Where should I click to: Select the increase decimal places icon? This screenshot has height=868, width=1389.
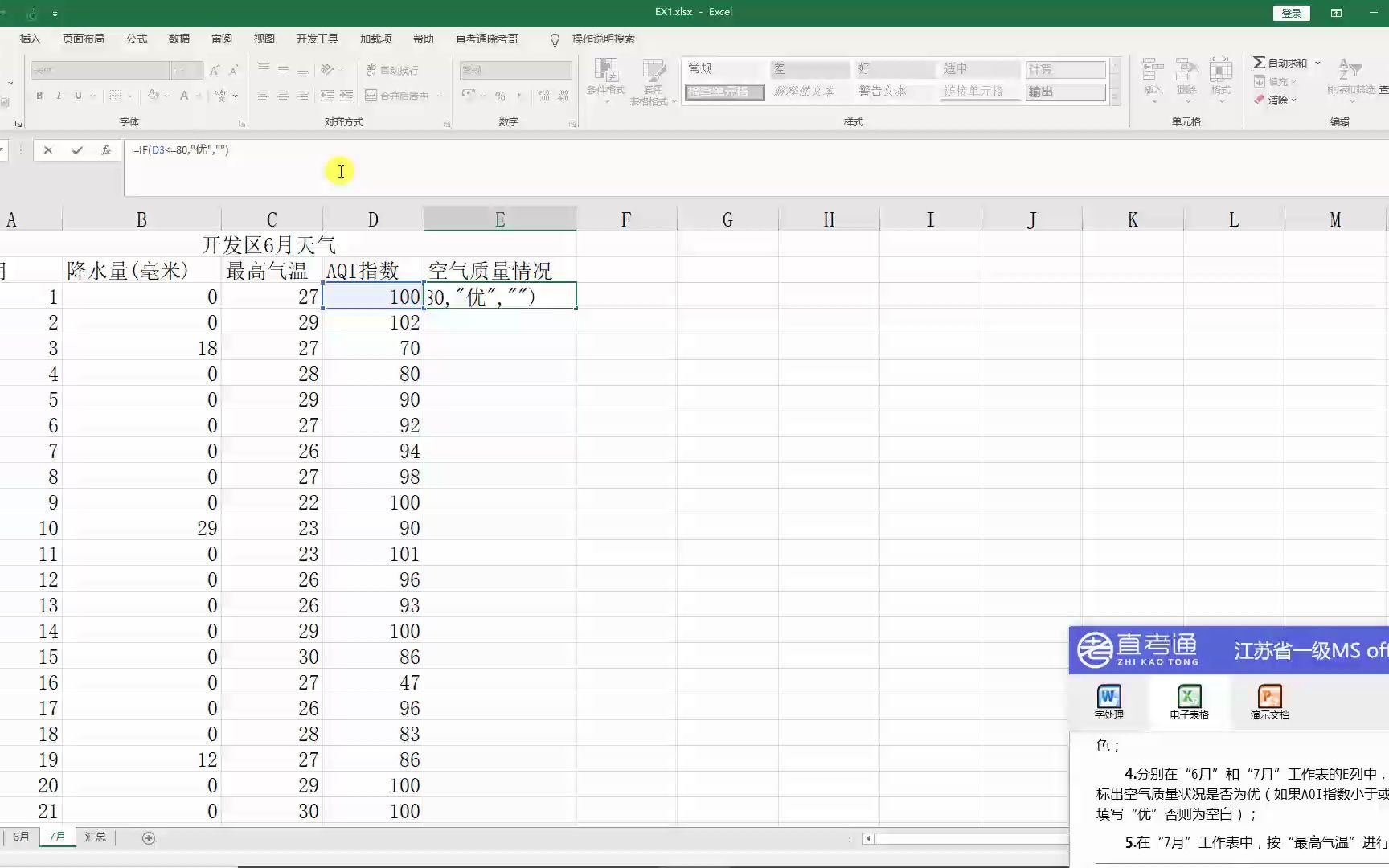click(x=543, y=96)
